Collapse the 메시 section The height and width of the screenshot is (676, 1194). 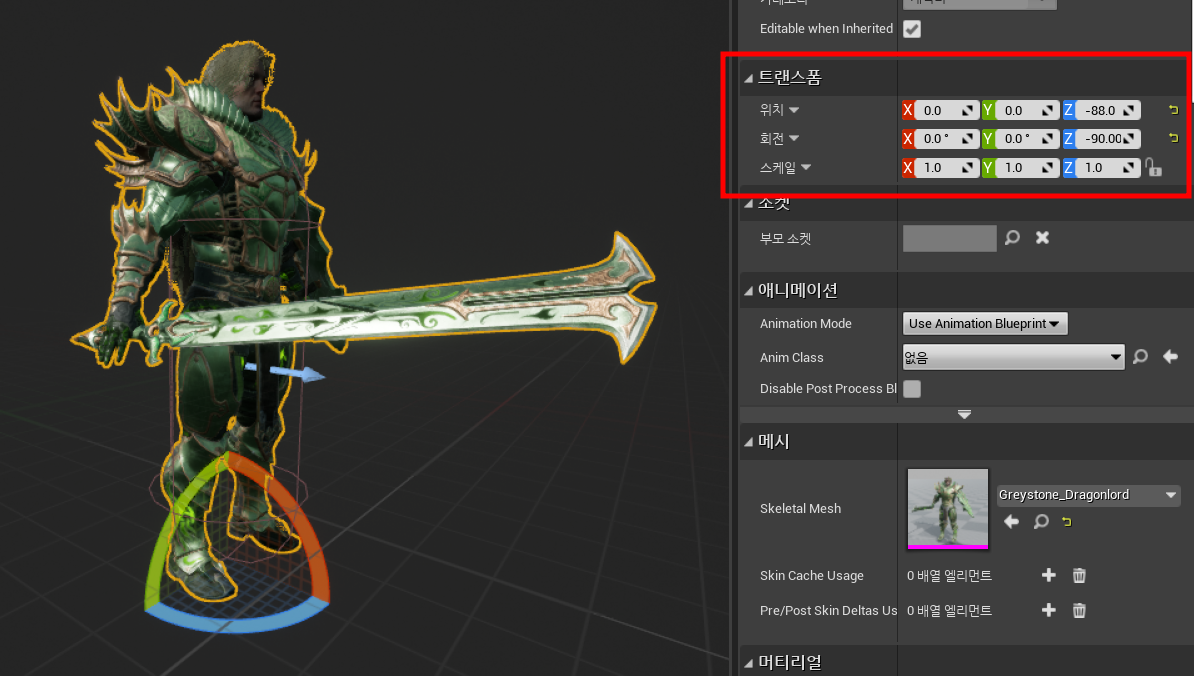point(749,442)
